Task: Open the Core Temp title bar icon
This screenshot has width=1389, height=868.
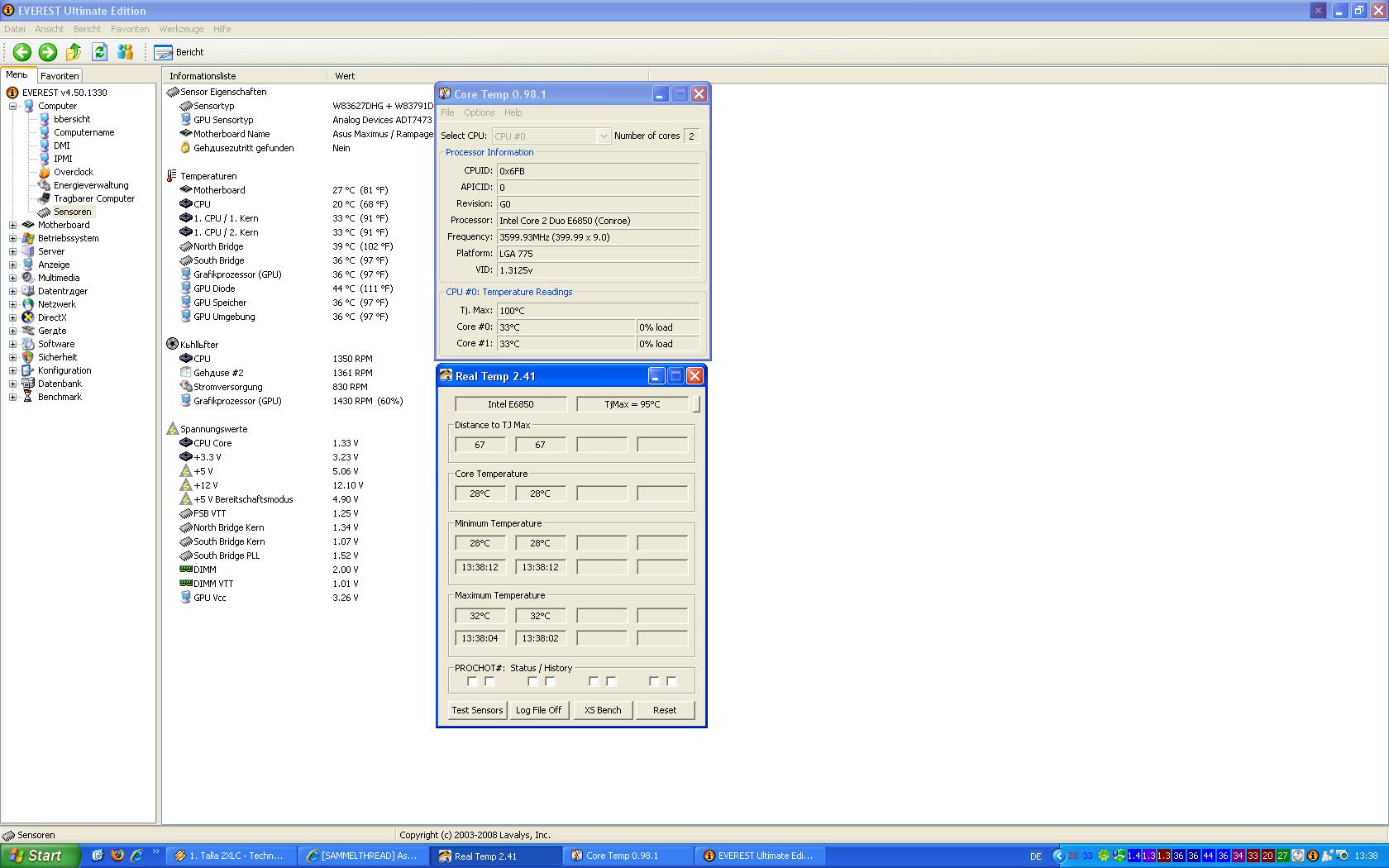Action: (445, 94)
